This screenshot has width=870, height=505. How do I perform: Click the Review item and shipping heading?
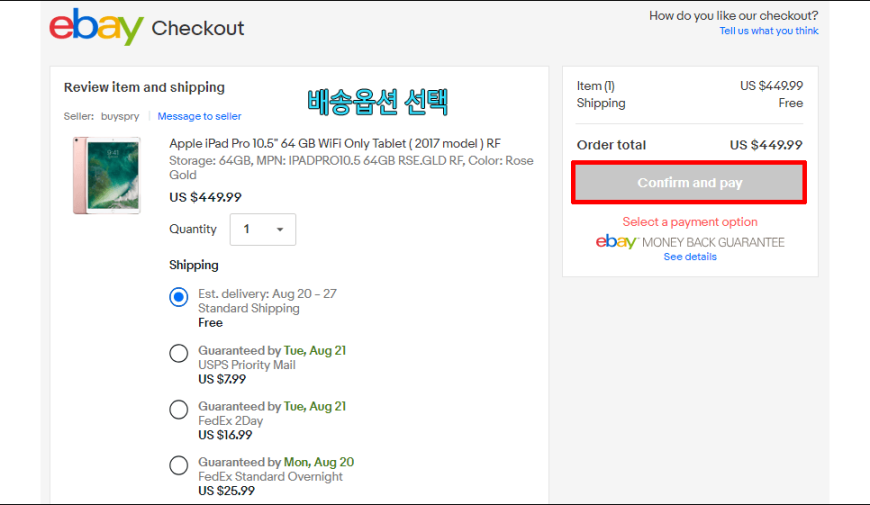pos(144,87)
